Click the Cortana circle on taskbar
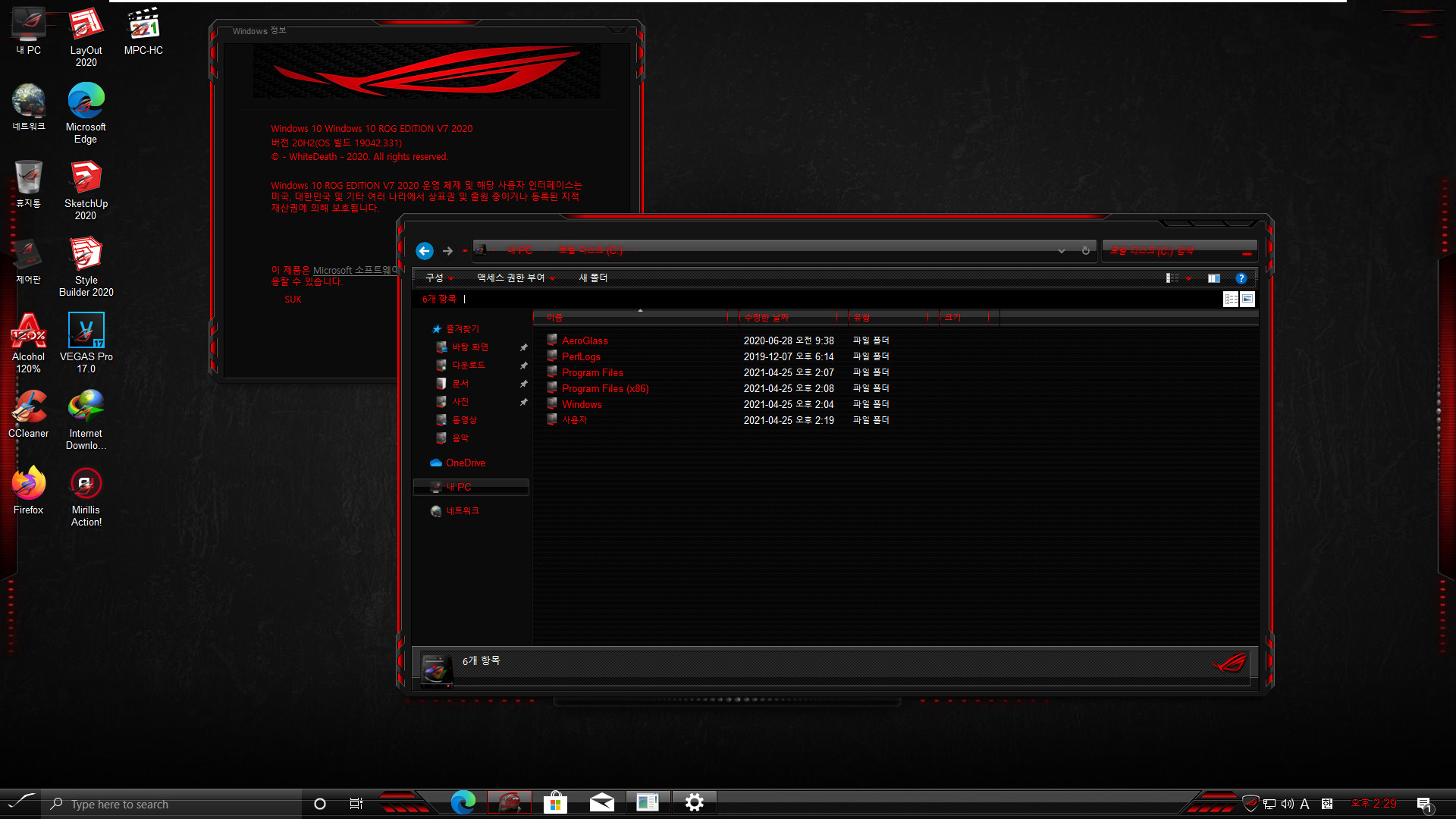 pos(320,804)
